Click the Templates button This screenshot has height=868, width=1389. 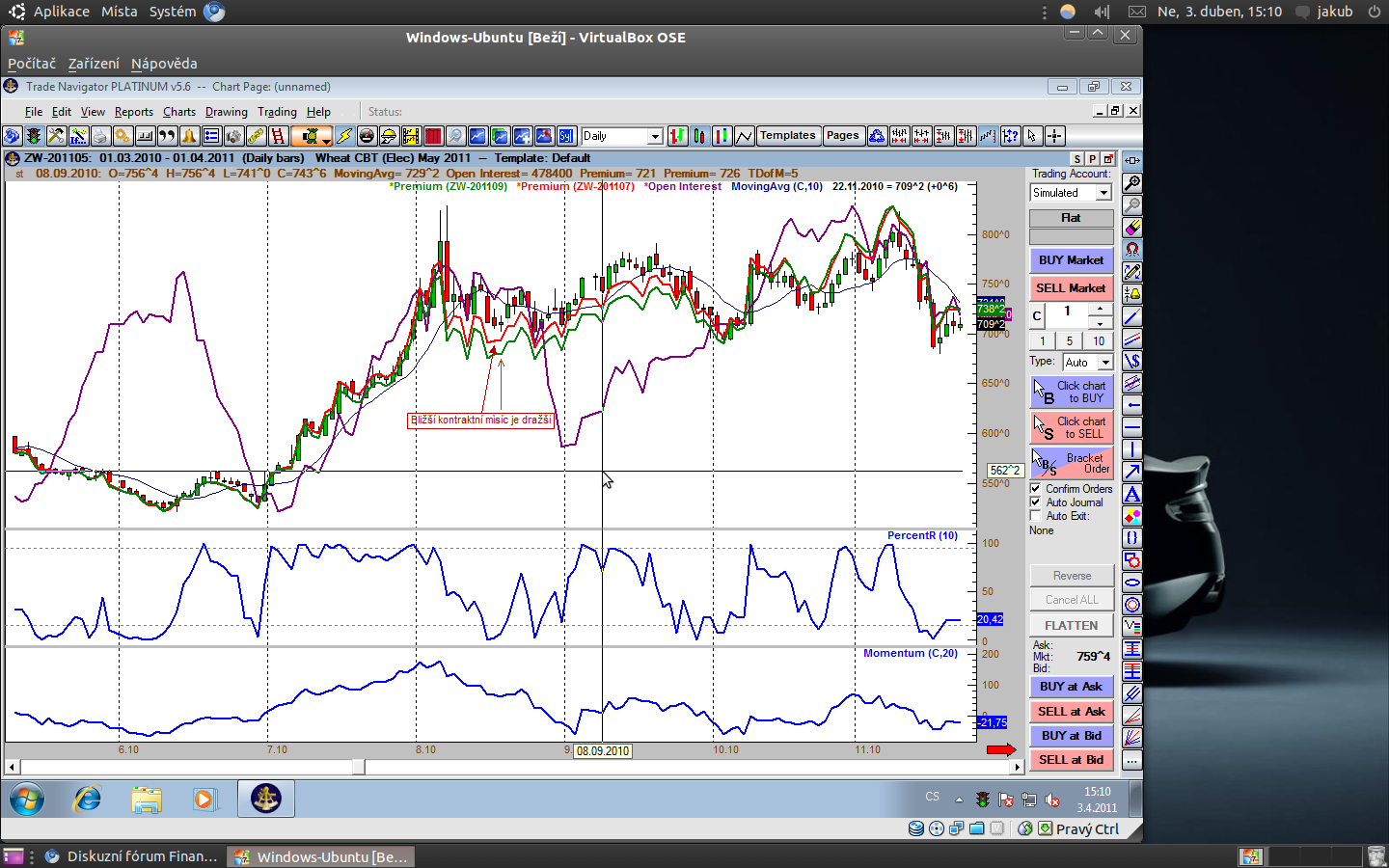coord(787,136)
